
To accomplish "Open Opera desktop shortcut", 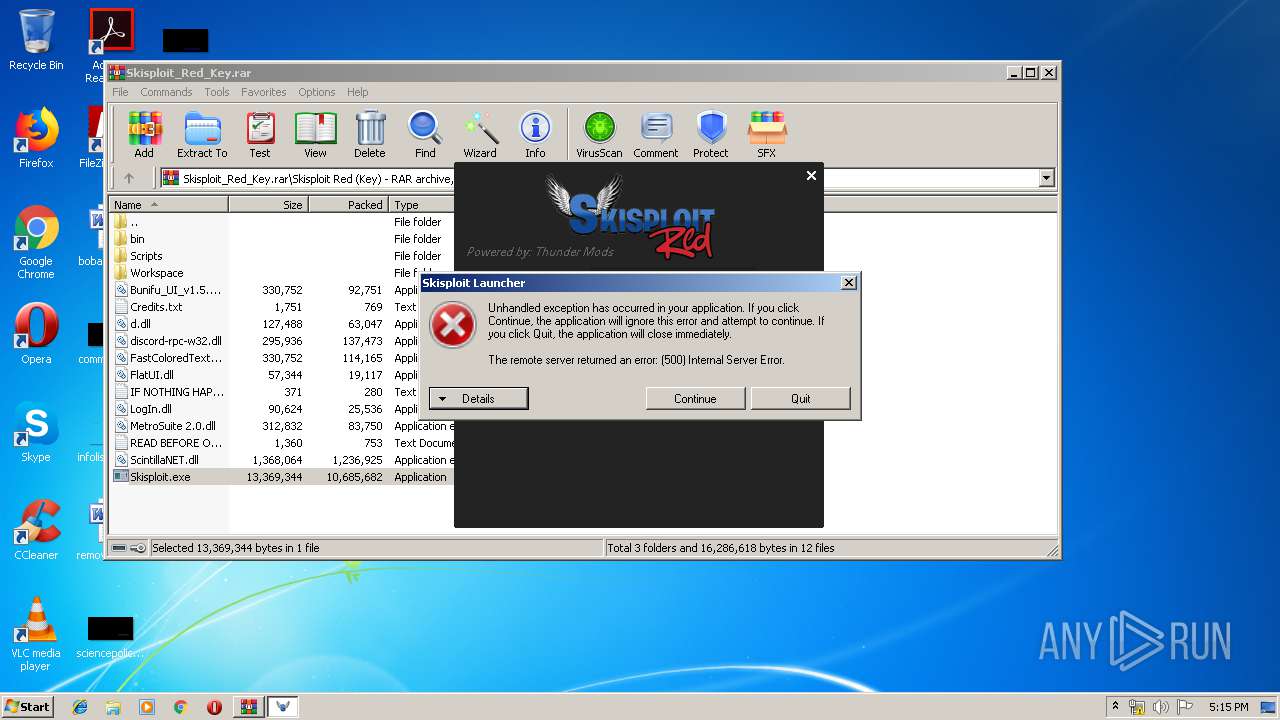I will (36, 333).
